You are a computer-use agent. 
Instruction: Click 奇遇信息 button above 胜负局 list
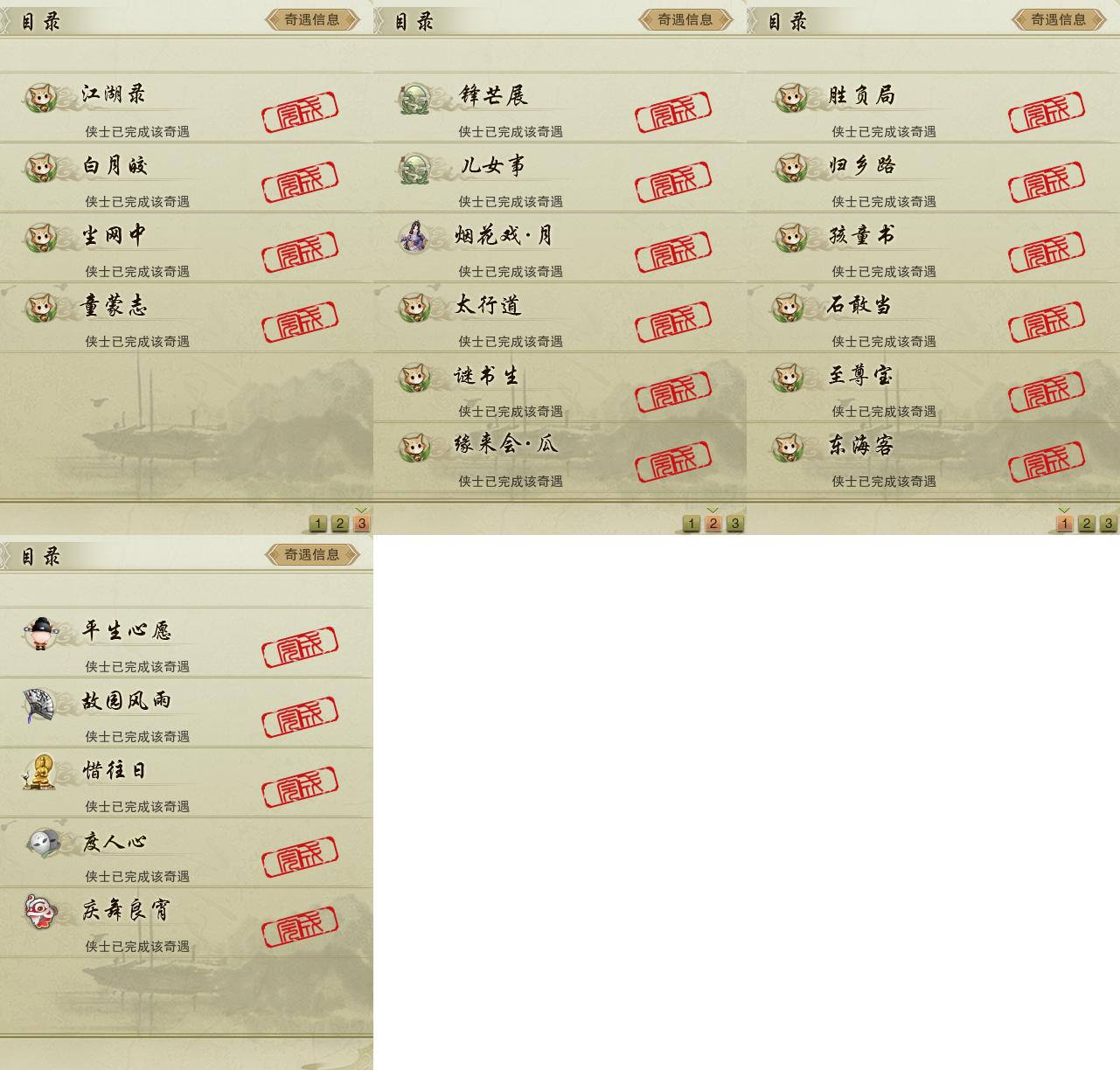click(x=1059, y=19)
